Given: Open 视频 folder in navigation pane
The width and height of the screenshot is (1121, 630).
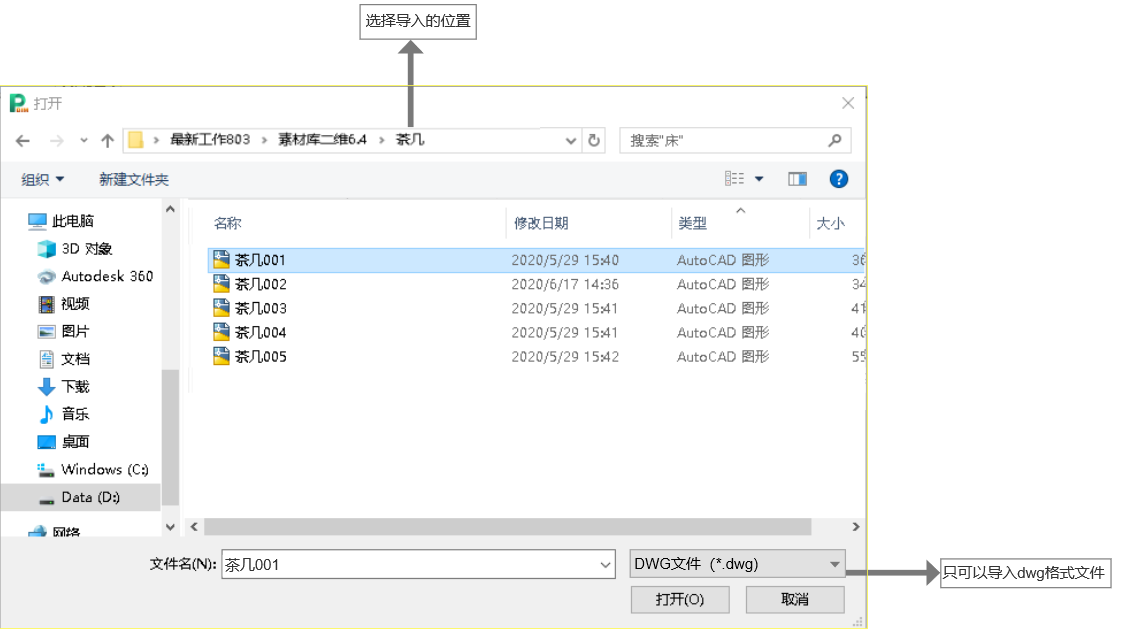Looking at the screenshot, I should [x=64, y=304].
